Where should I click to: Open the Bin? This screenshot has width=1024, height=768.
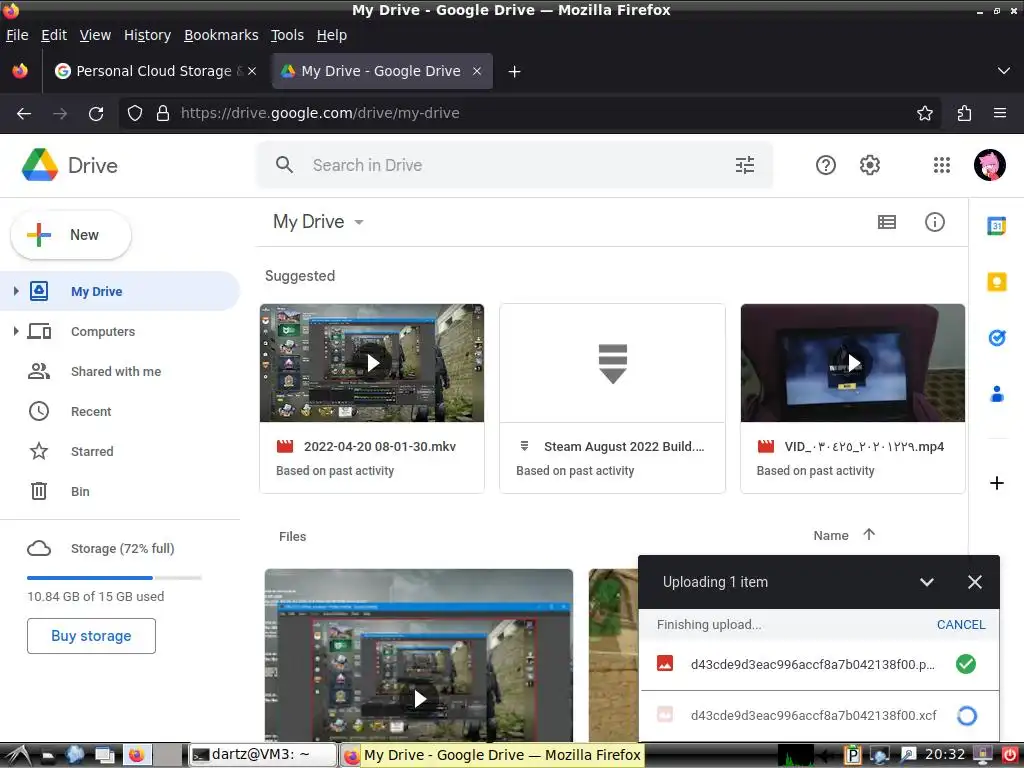coord(80,491)
